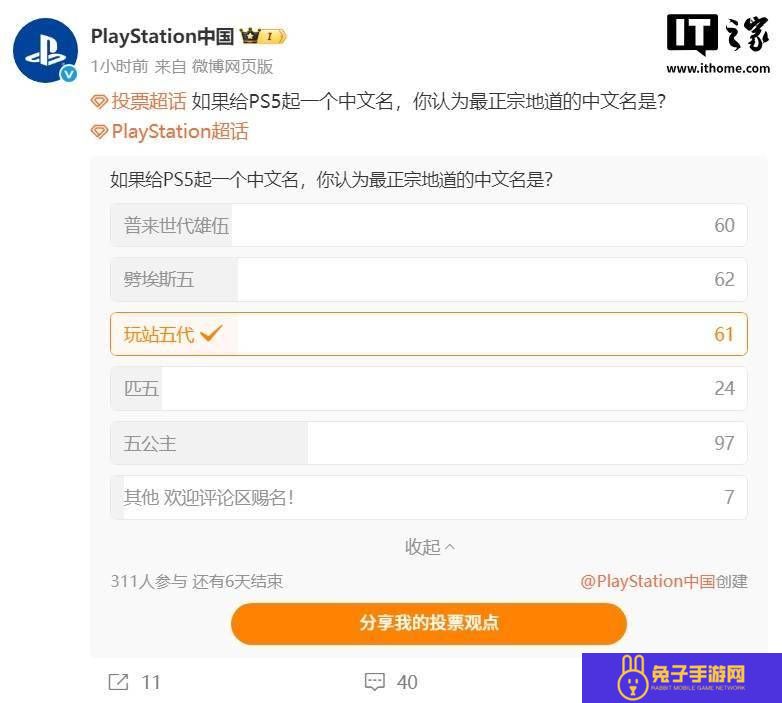Click the diamond icon before 投票超话
The image size is (782, 703).
(x=99, y=102)
